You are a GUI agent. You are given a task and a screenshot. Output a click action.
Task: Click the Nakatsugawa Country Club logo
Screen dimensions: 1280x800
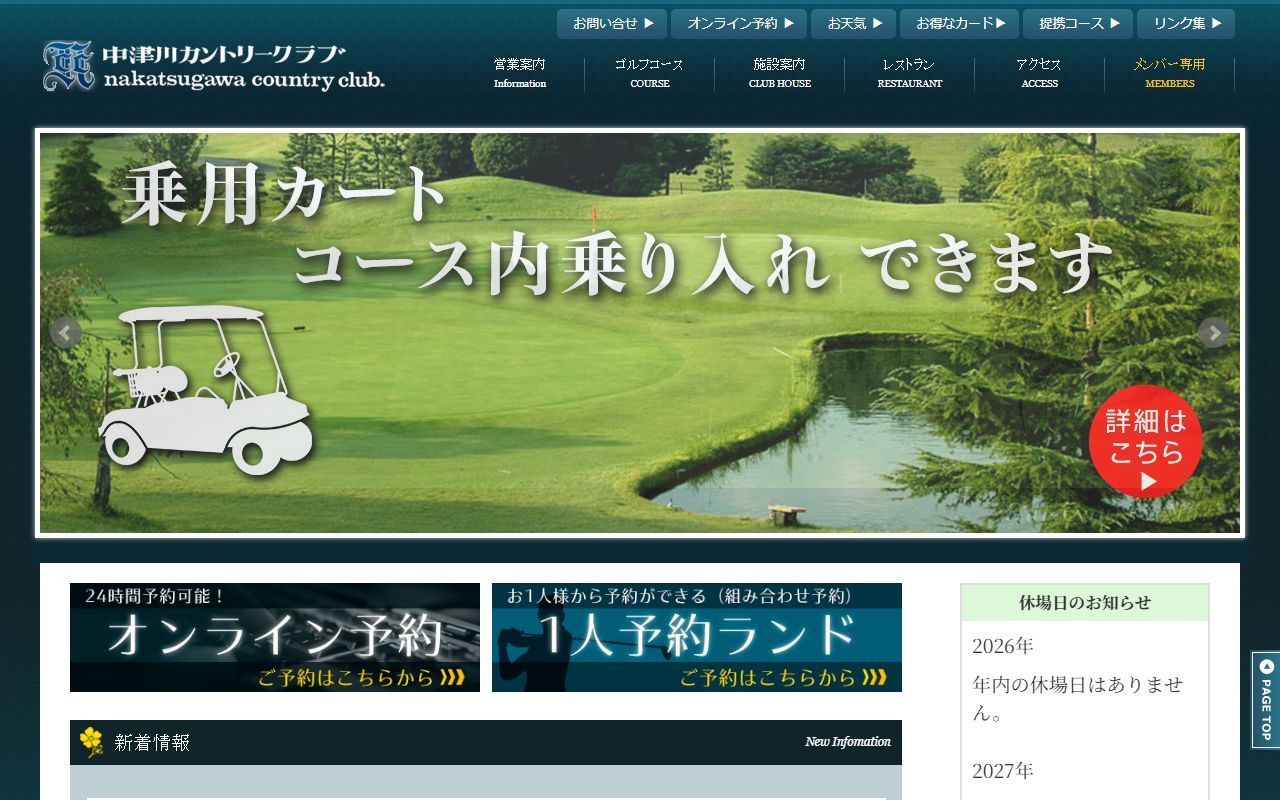[213, 66]
